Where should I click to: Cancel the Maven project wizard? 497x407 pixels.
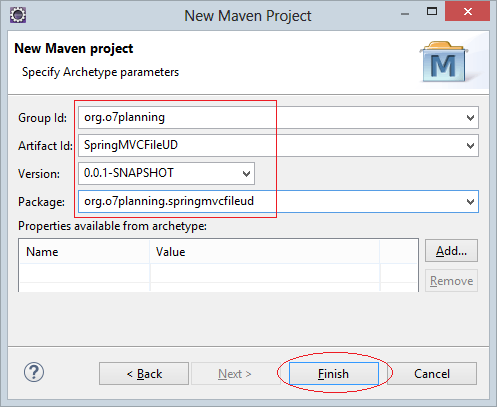[432, 374]
